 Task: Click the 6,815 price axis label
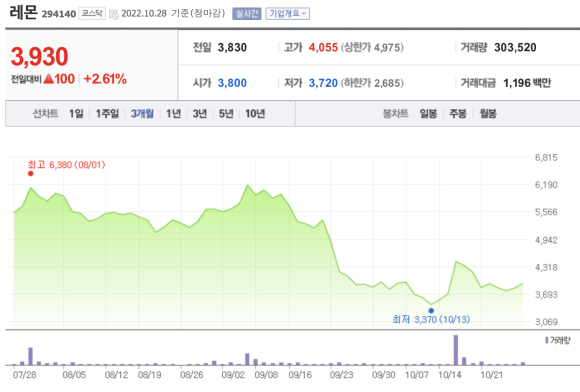click(x=546, y=158)
